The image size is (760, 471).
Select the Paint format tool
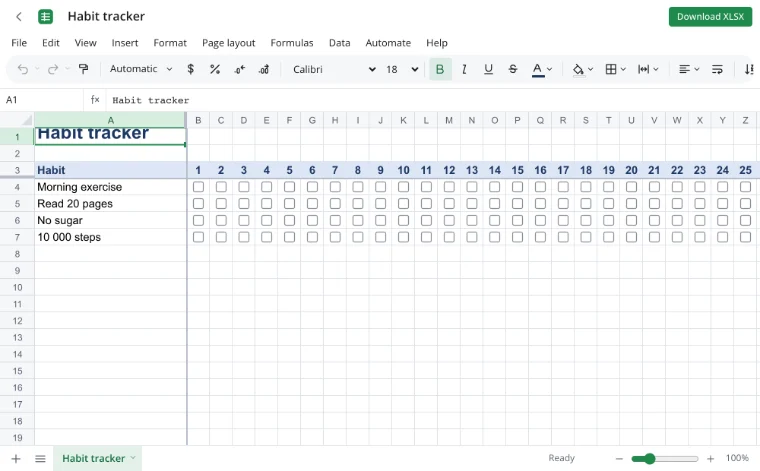click(x=83, y=69)
